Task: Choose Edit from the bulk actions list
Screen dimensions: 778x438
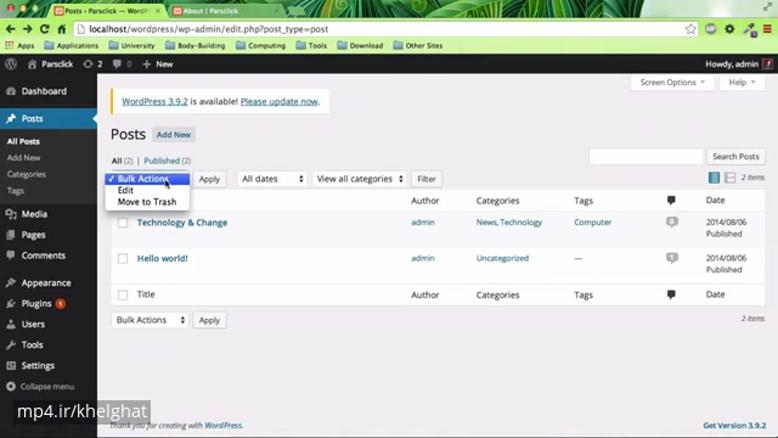Action: click(147, 190)
